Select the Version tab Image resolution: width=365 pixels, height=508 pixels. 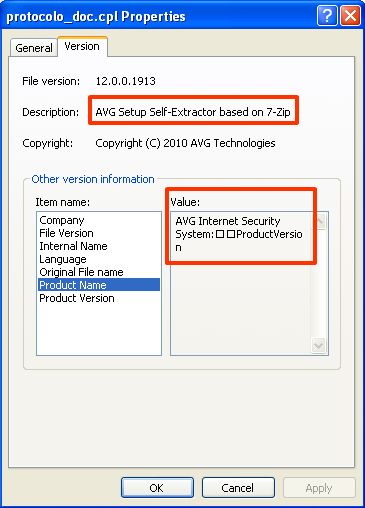(82, 46)
